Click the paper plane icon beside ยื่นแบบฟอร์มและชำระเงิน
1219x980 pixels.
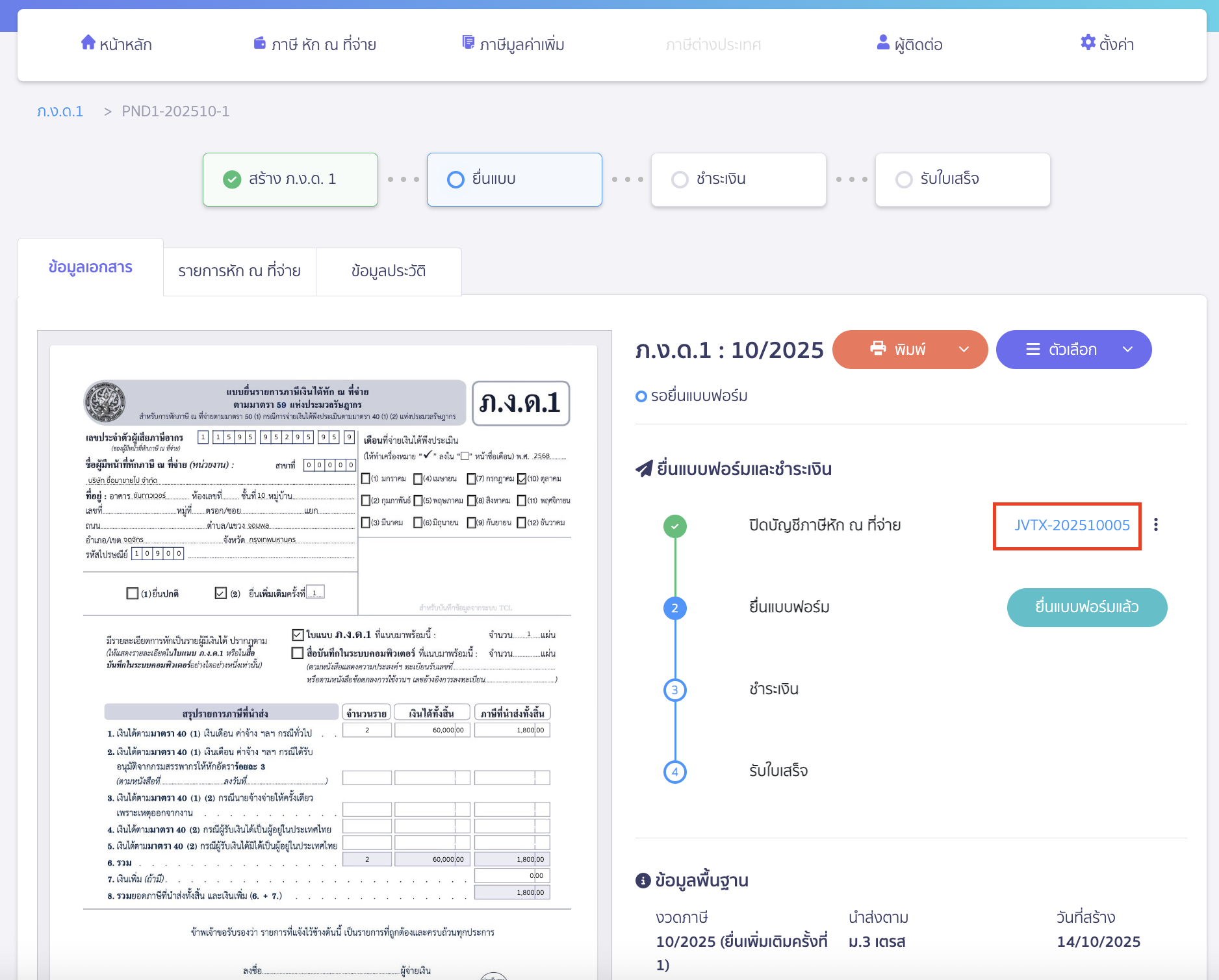641,469
